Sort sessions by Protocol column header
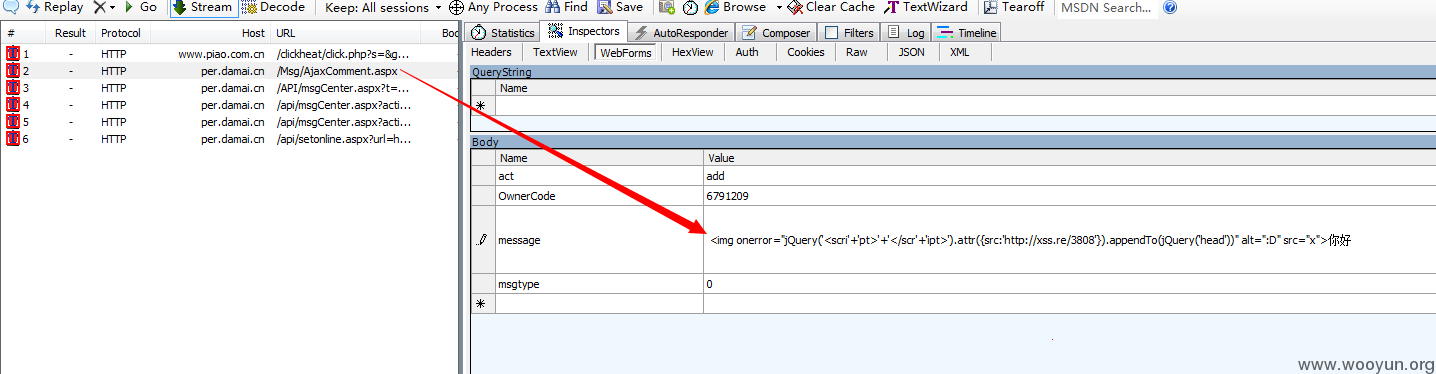Image resolution: width=1436 pixels, height=374 pixels. point(122,33)
